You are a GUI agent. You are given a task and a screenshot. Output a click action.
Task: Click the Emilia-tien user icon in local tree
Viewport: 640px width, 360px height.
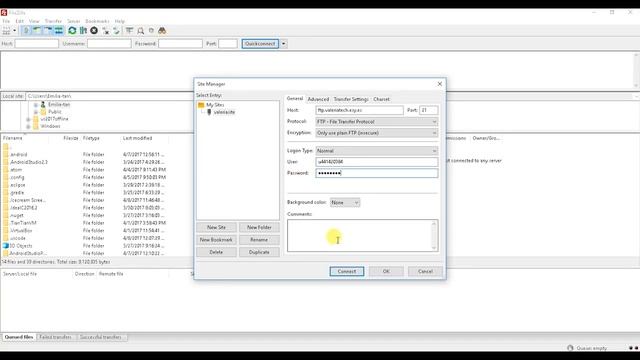point(43,104)
